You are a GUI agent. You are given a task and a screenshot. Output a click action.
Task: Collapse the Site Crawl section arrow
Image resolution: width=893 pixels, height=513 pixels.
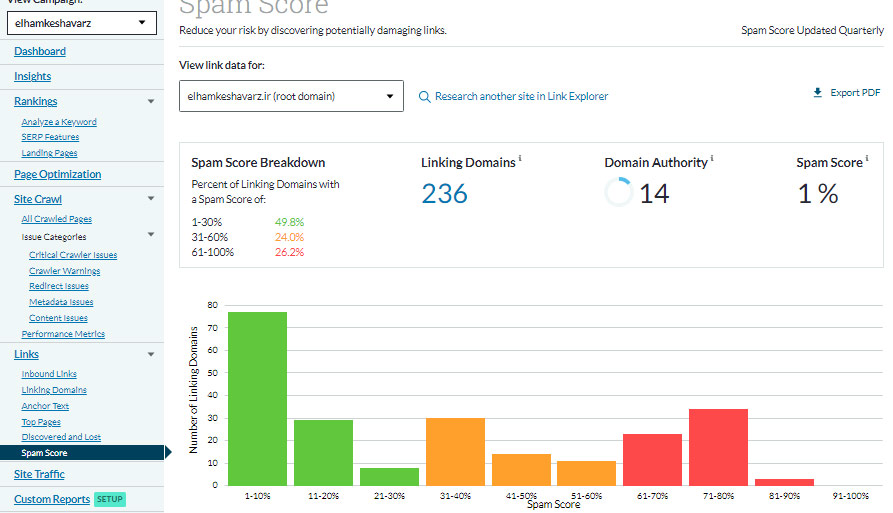click(x=151, y=199)
